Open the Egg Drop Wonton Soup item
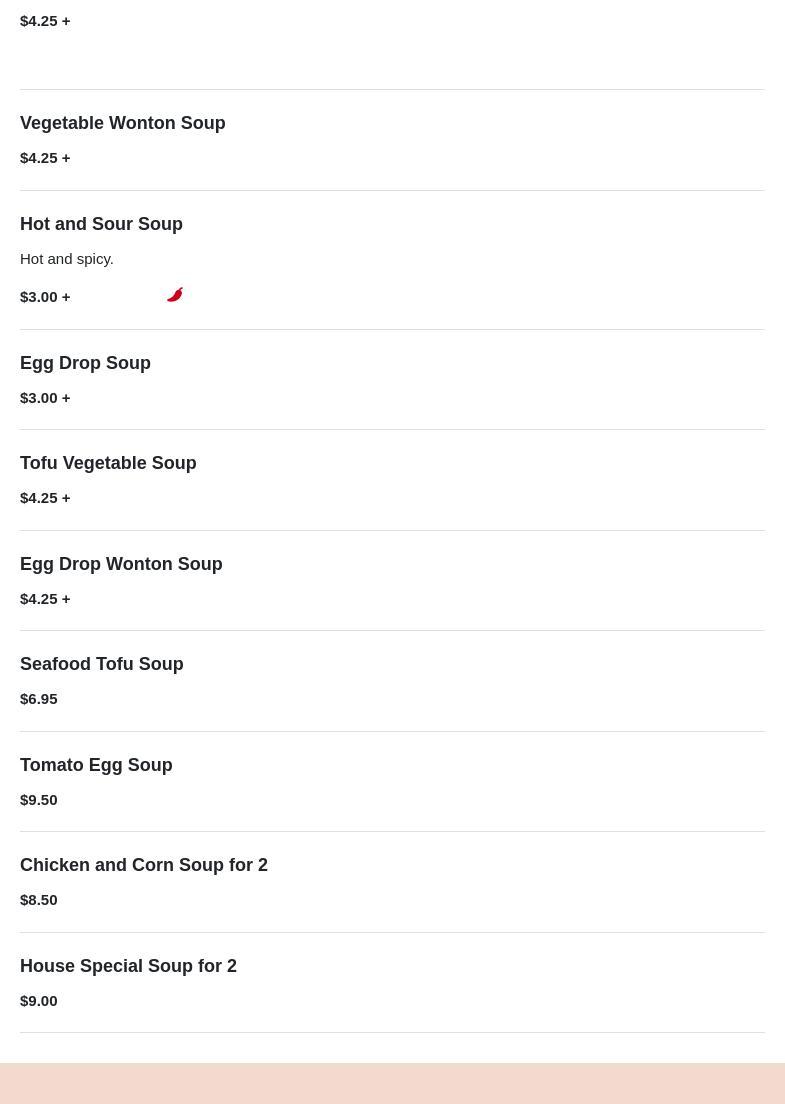This screenshot has height=1104, width=785. click(121, 564)
